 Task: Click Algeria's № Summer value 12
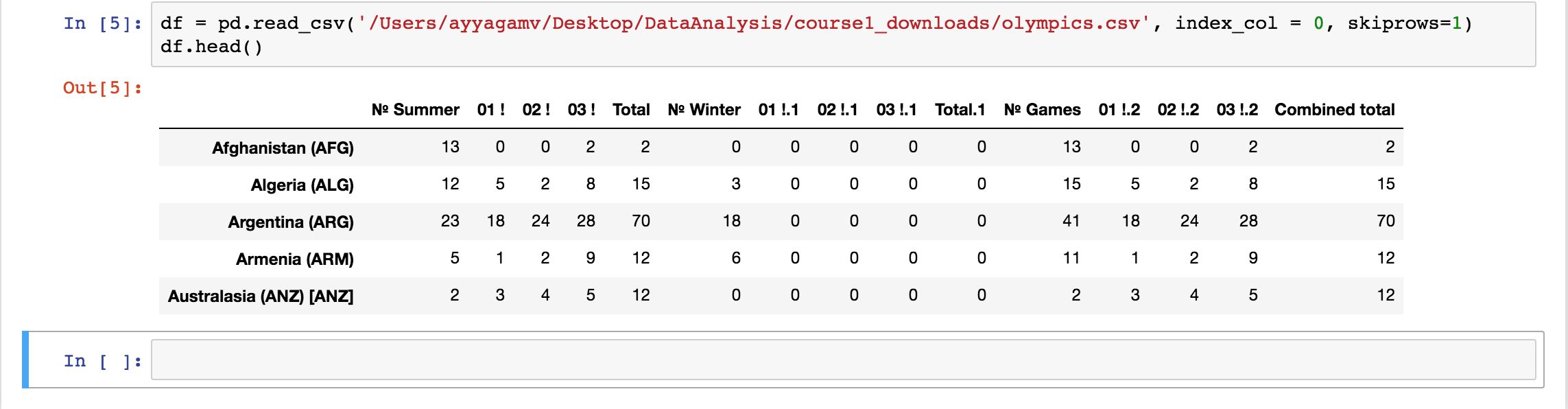(450, 184)
